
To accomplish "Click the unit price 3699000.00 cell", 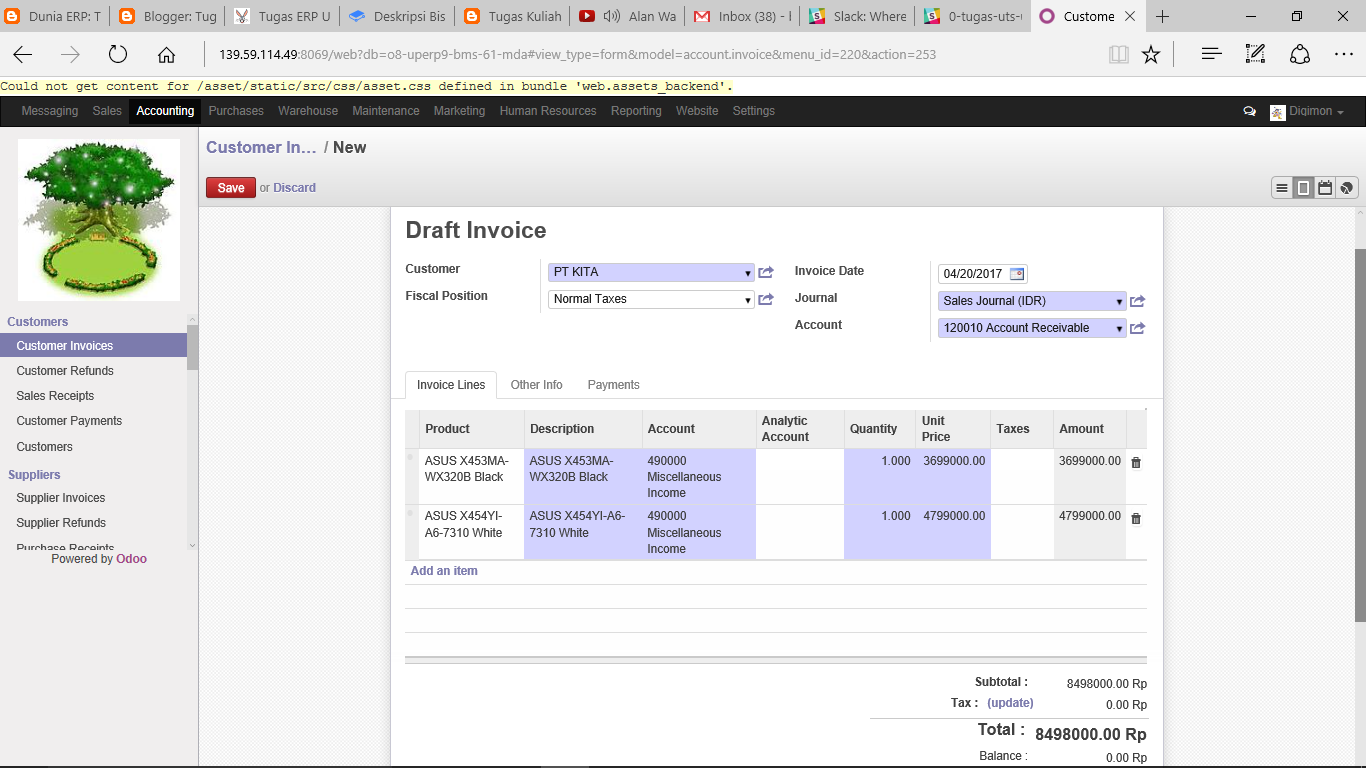I will (952, 477).
